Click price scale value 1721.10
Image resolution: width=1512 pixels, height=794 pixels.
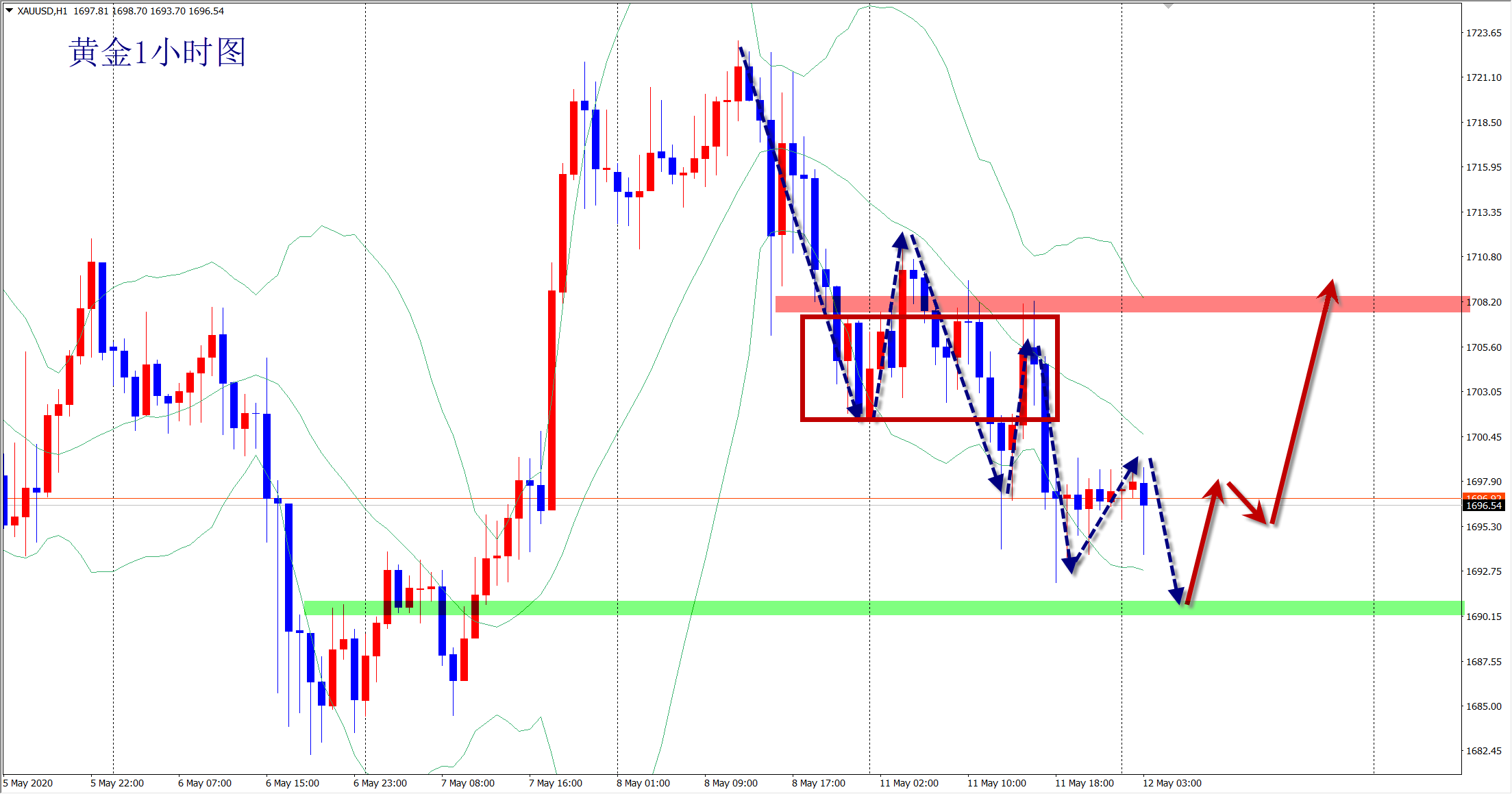pos(1483,77)
